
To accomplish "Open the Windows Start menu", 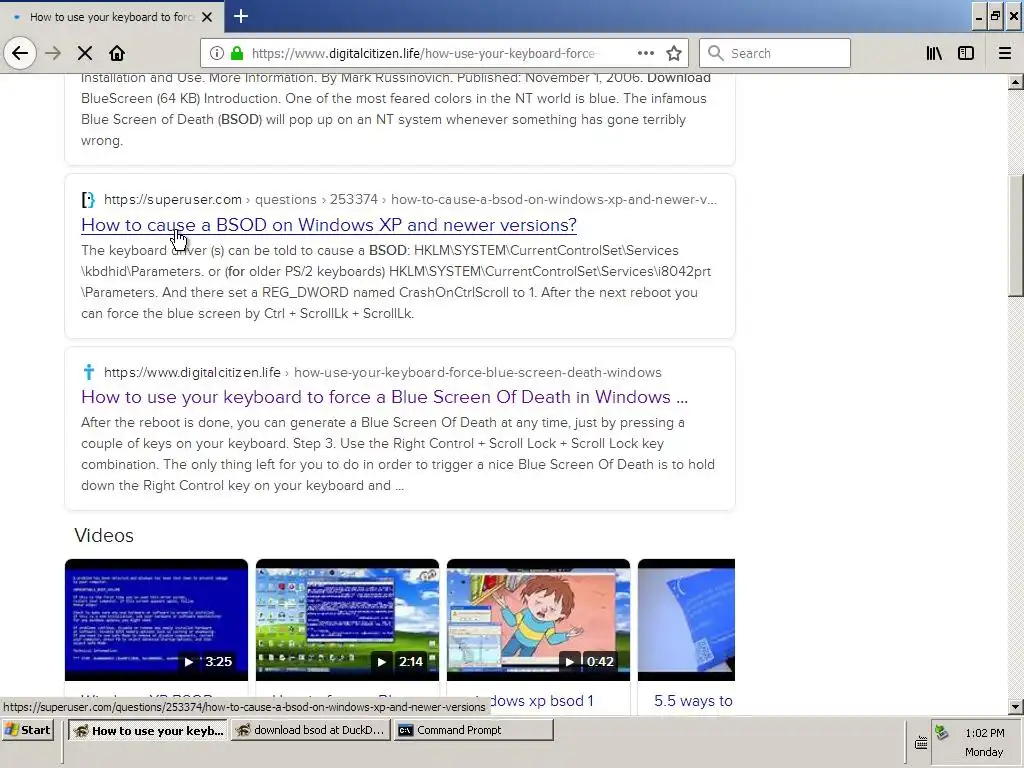I will (27, 730).
